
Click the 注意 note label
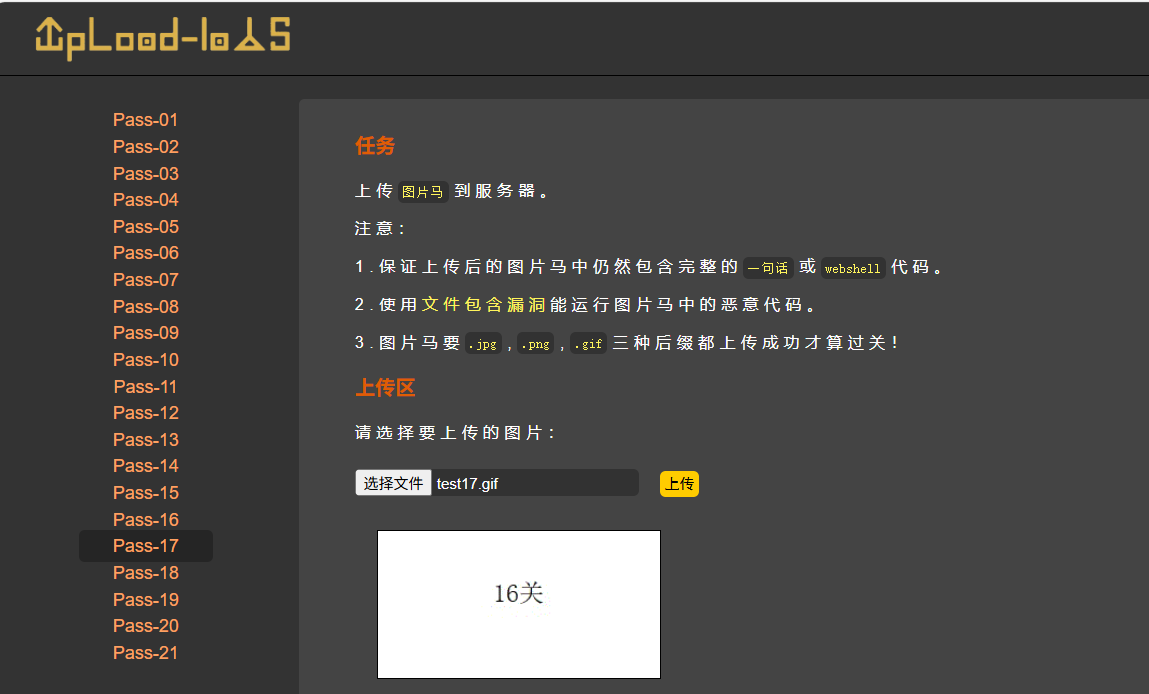point(380,229)
